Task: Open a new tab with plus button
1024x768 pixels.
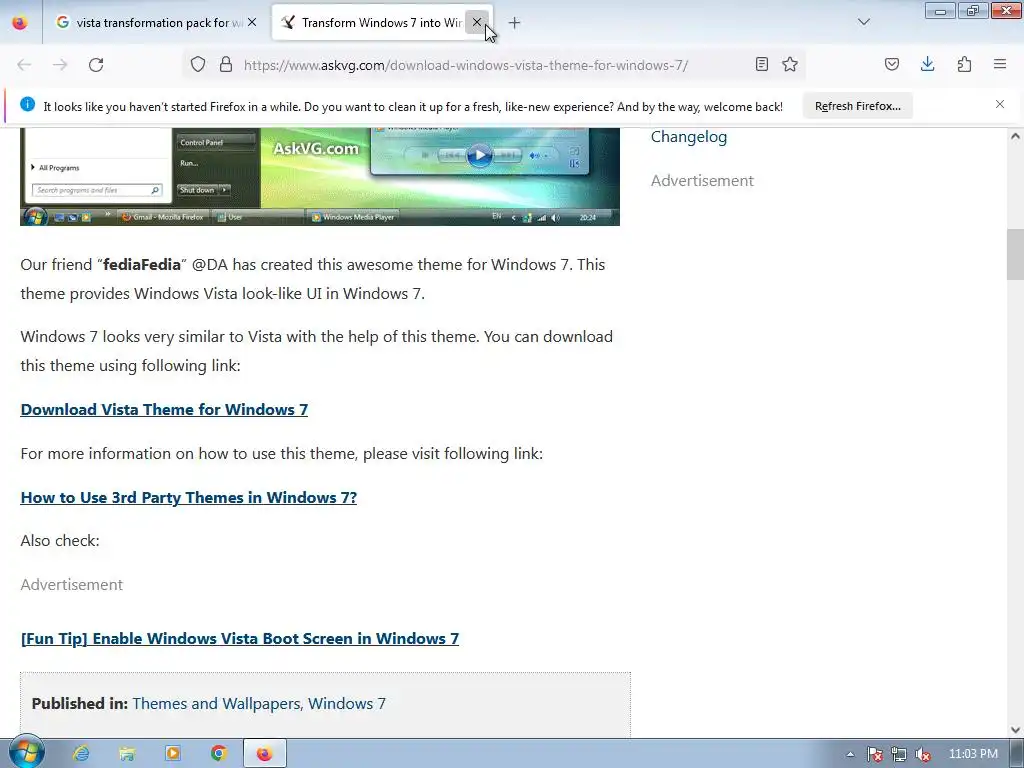Action: [x=515, y=23]
